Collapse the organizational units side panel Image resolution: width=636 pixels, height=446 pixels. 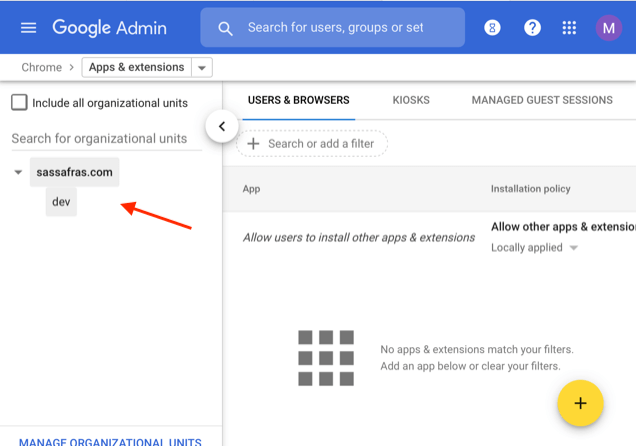pyautogui.click(x=221, y=126)
